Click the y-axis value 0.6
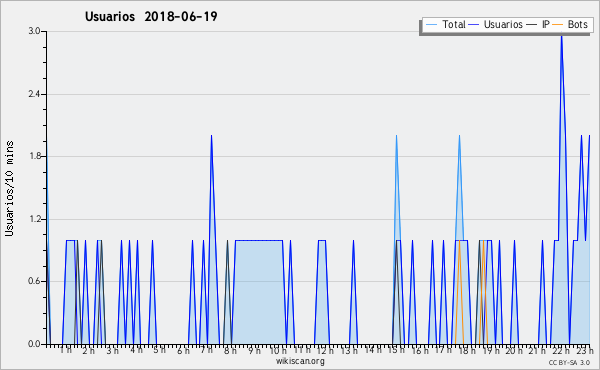Screen dimensions: 600x370 point(34,281)
